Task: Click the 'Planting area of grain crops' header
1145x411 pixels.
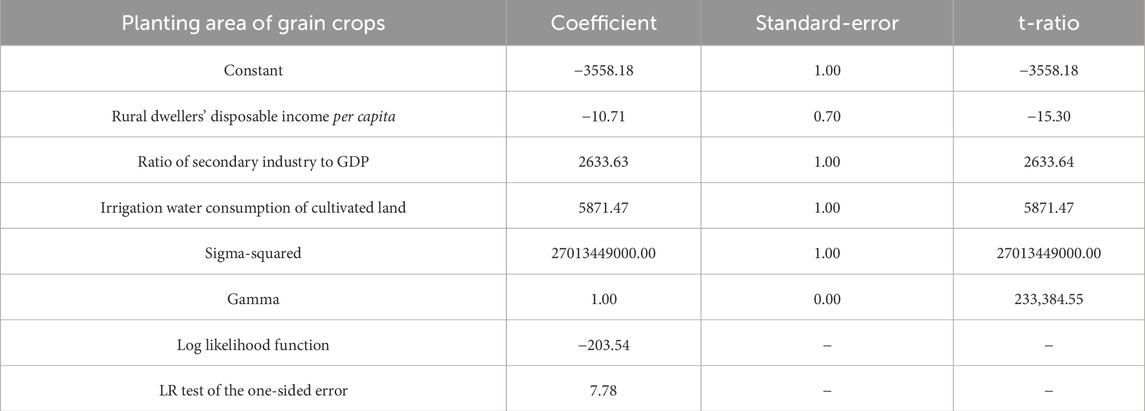Action: [253, 23]
